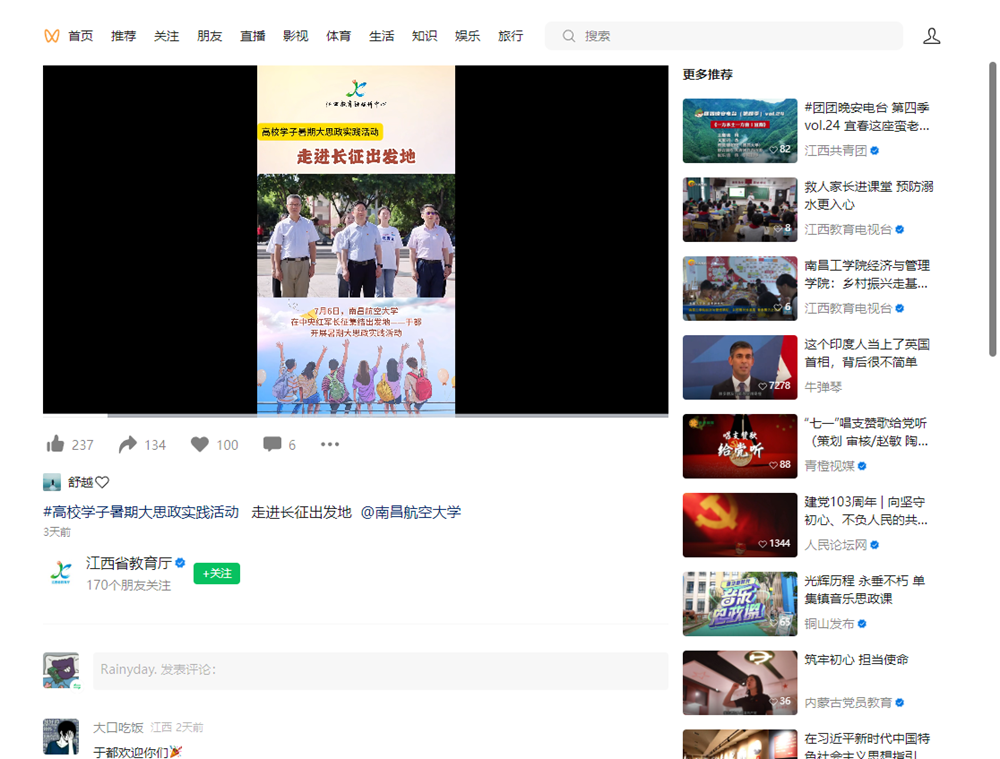Open the 影视 section in top navigation
1000x759 pixels.
296,35
